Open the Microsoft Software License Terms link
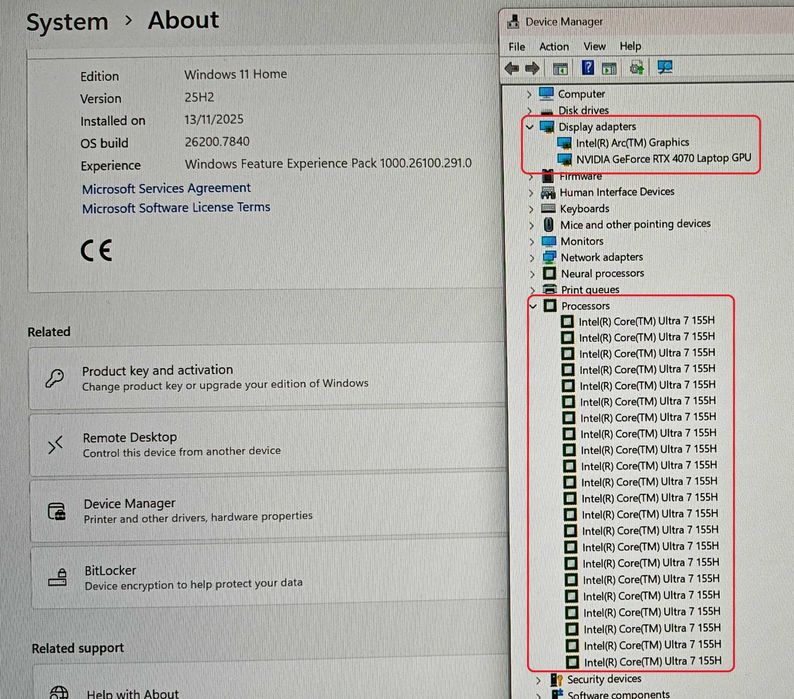Screen dimensions: 794x699 click(176, 208)
